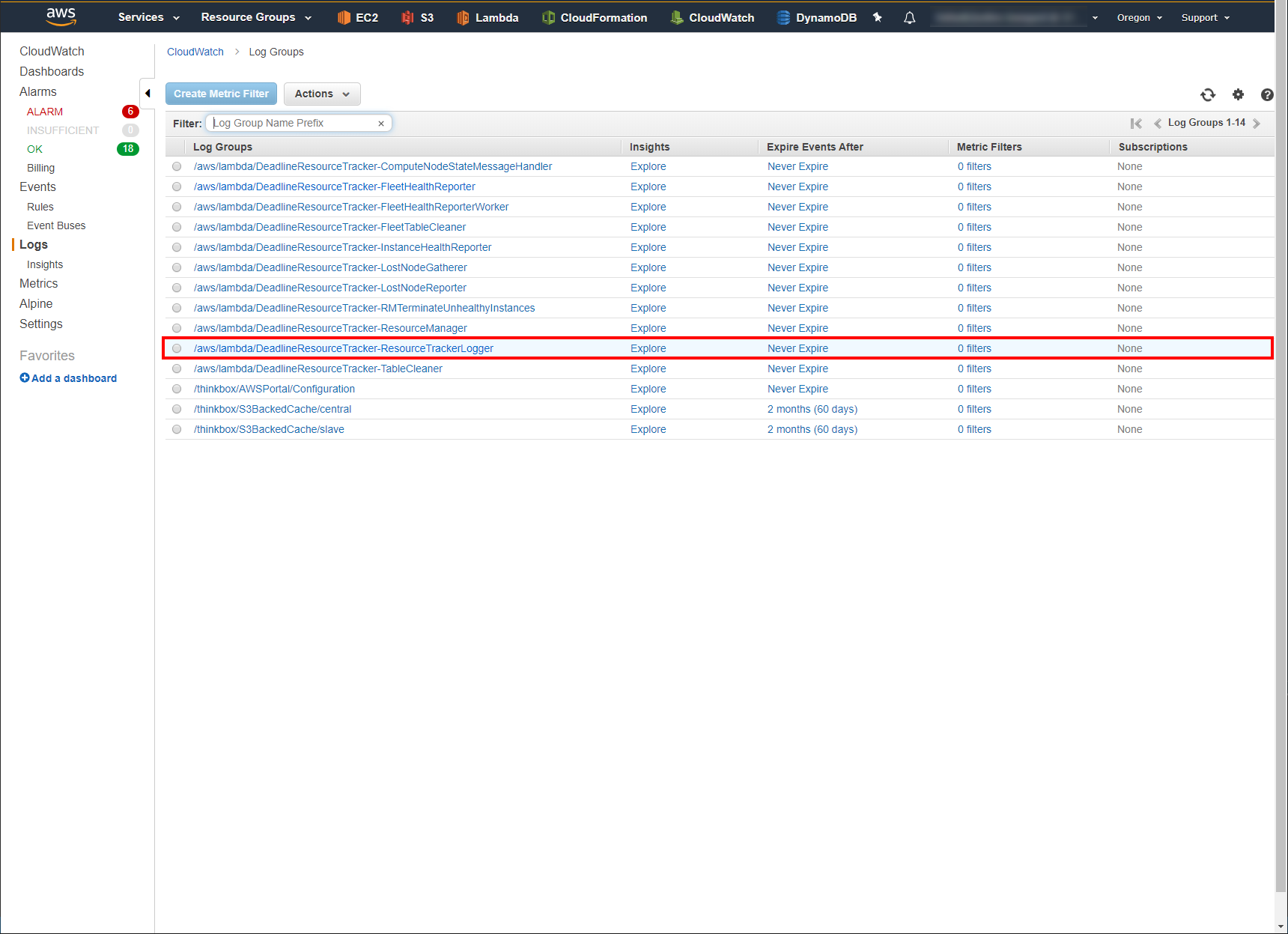Select the FleetTableCleaner log group radio
Viewport: 1288px width, 934px height.
177,227
